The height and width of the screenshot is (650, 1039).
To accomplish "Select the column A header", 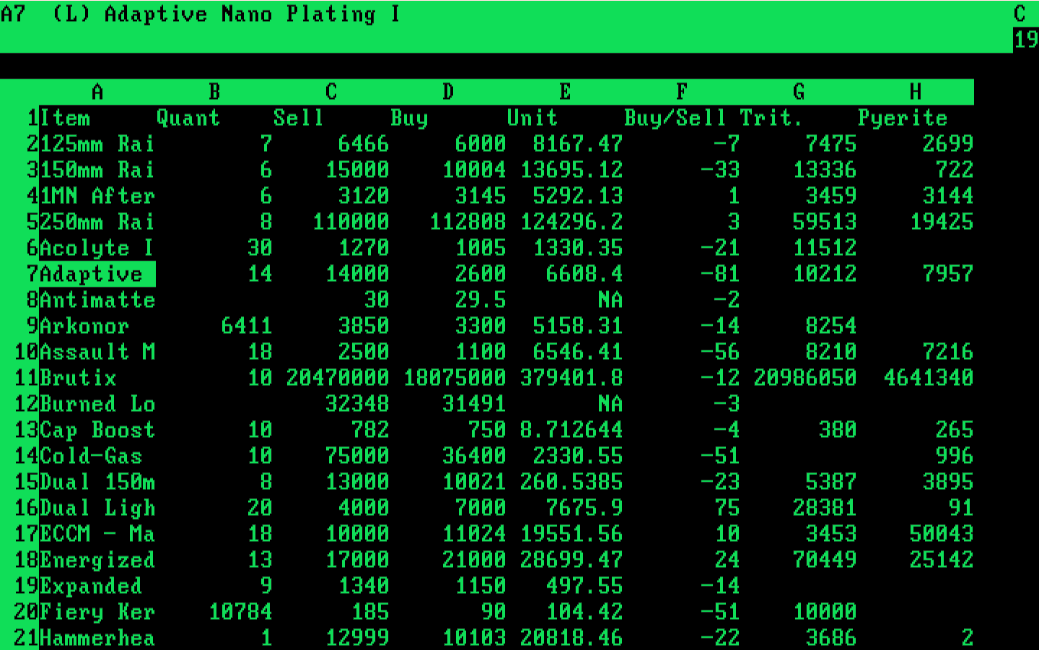I will coord(97,92).
